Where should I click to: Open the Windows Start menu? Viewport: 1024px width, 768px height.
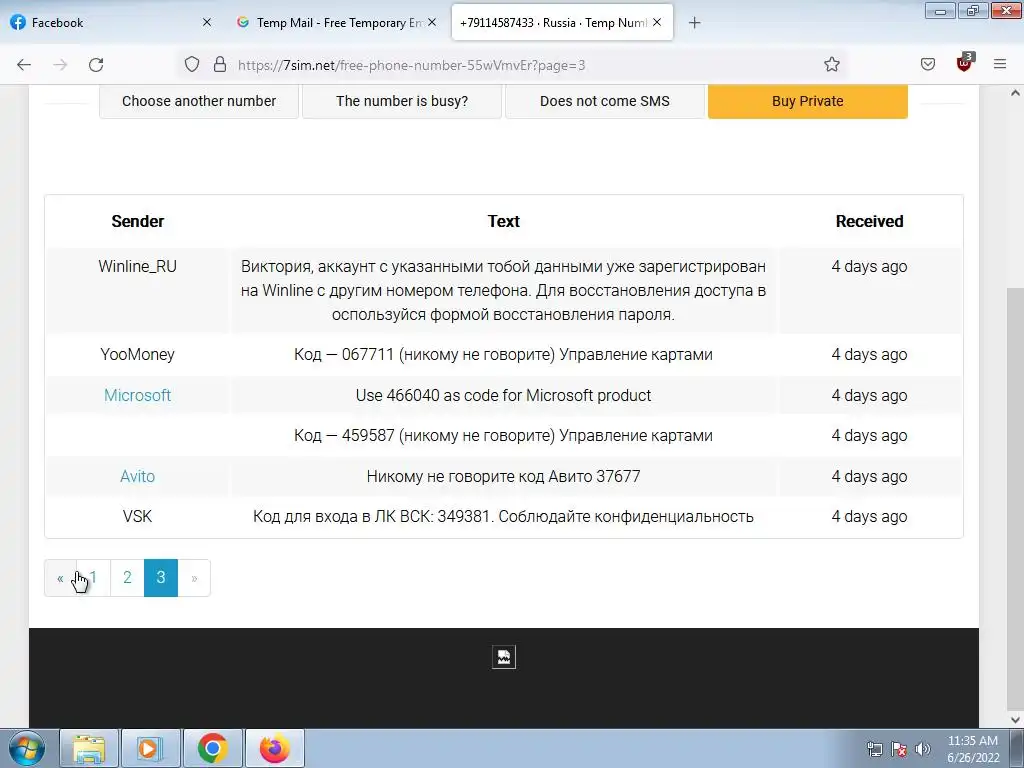click(x=27, y=748)
